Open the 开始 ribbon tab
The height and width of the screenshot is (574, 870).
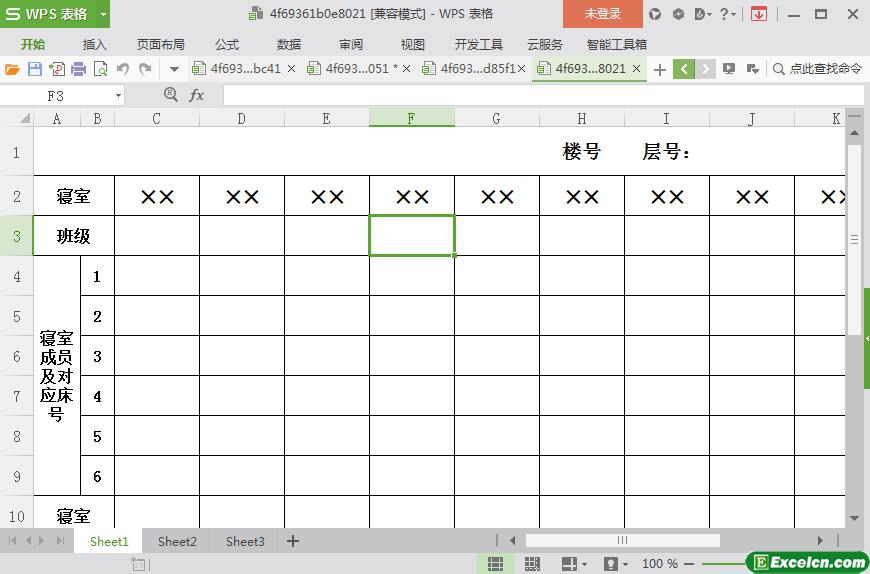pyautogui.click(x=33, y=44)
